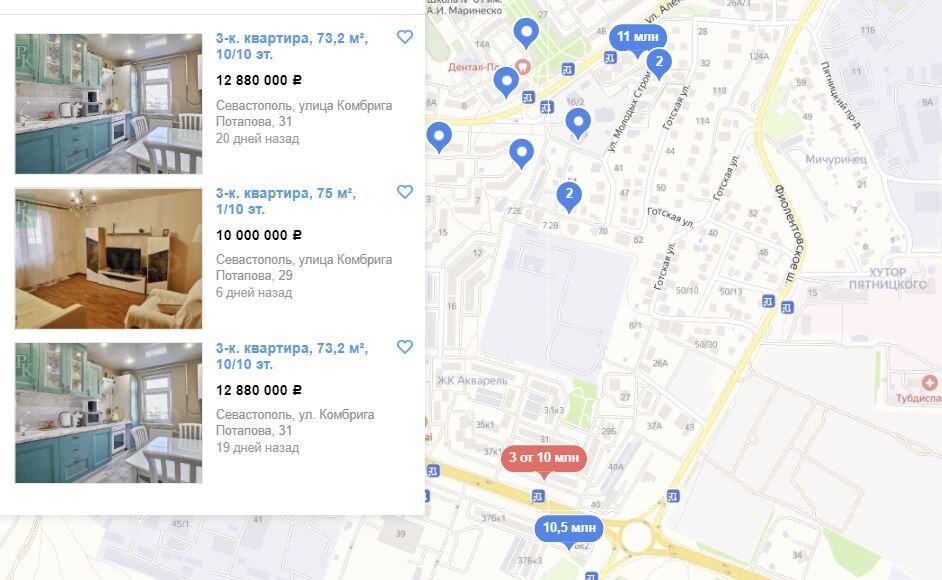Select the 10,5 млн map marker
The height and width of the screenshot is (580, 942).
pyautogui.click(x=569, y=528)
